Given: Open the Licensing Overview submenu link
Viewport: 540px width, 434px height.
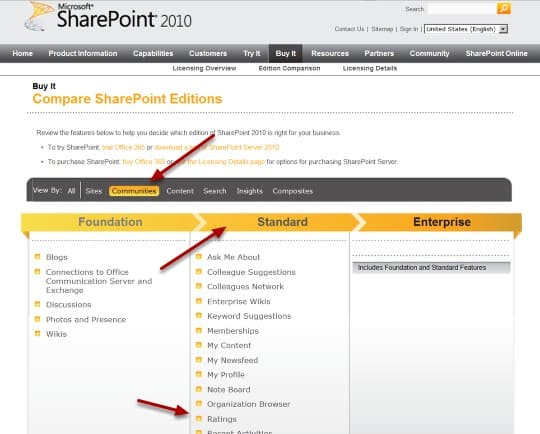Looking at the screenshot, I should [x=204, y=68].
